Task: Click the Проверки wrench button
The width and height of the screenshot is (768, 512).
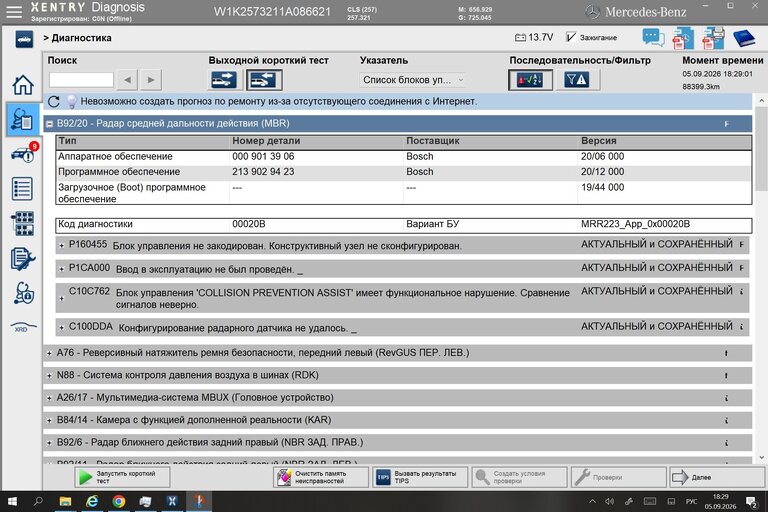Action: (x=619, y=477)
